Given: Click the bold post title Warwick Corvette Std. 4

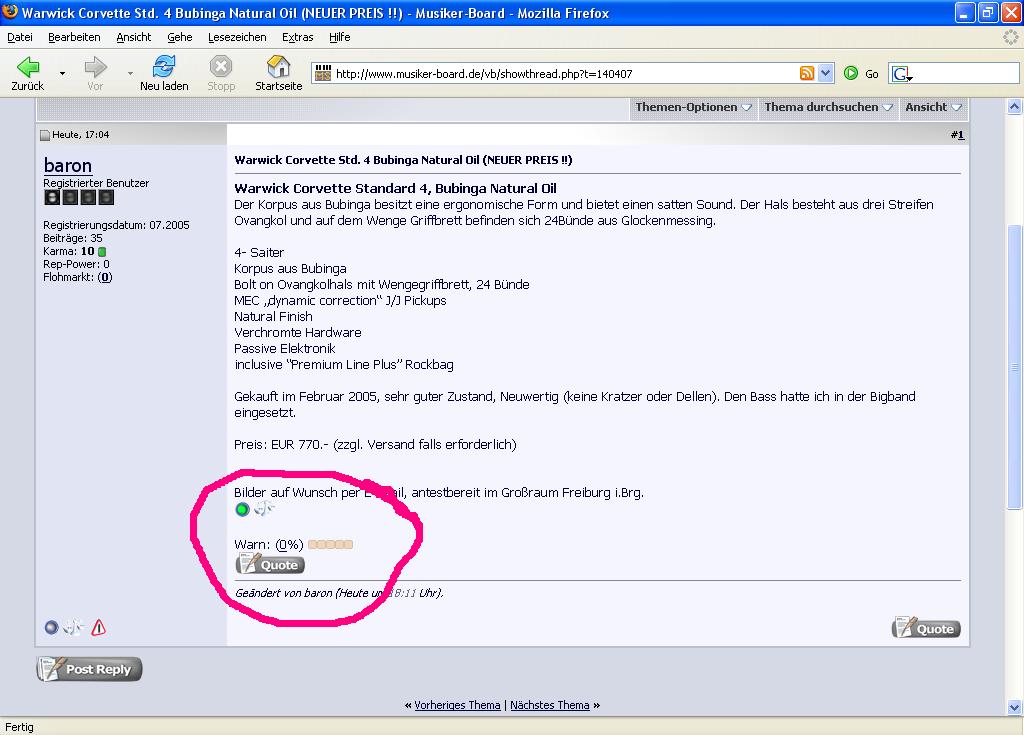Looking at the screenshot, I should (403, 160).
